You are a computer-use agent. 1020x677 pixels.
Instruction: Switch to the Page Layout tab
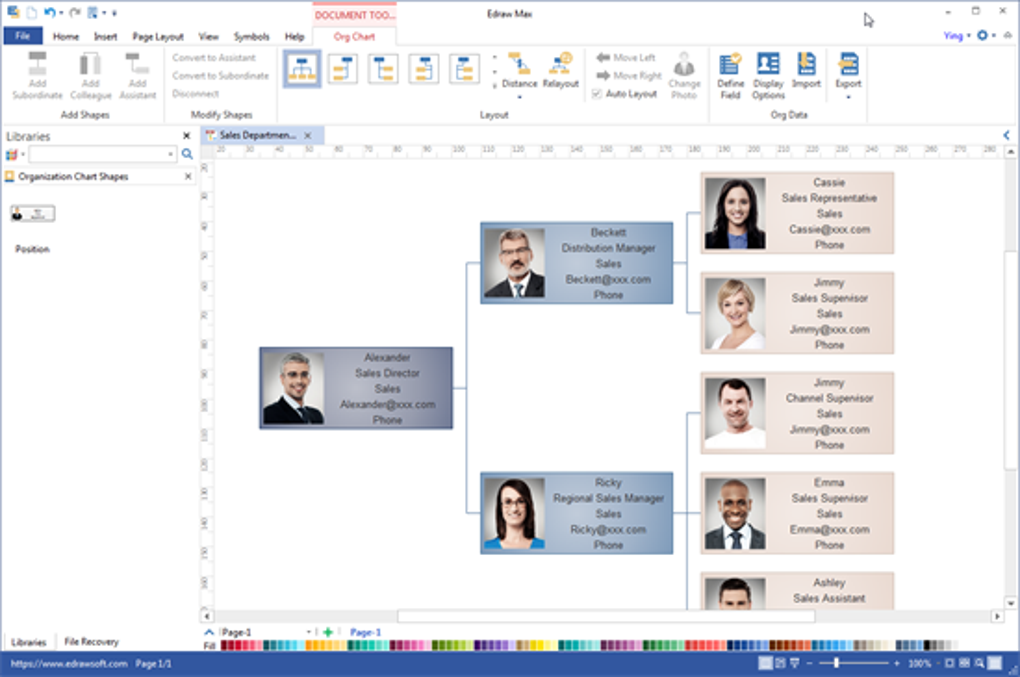pyautogui.click(x=158, y=36)
